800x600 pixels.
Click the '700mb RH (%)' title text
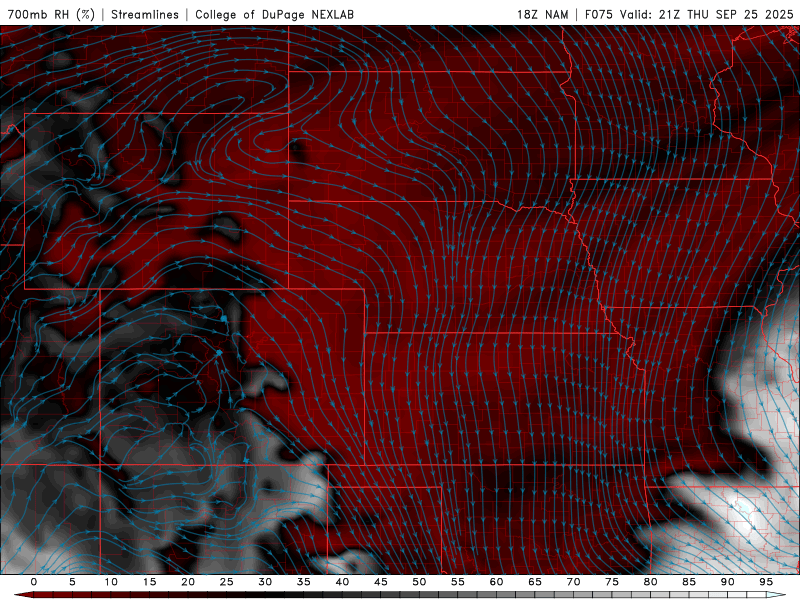(51, 14)
